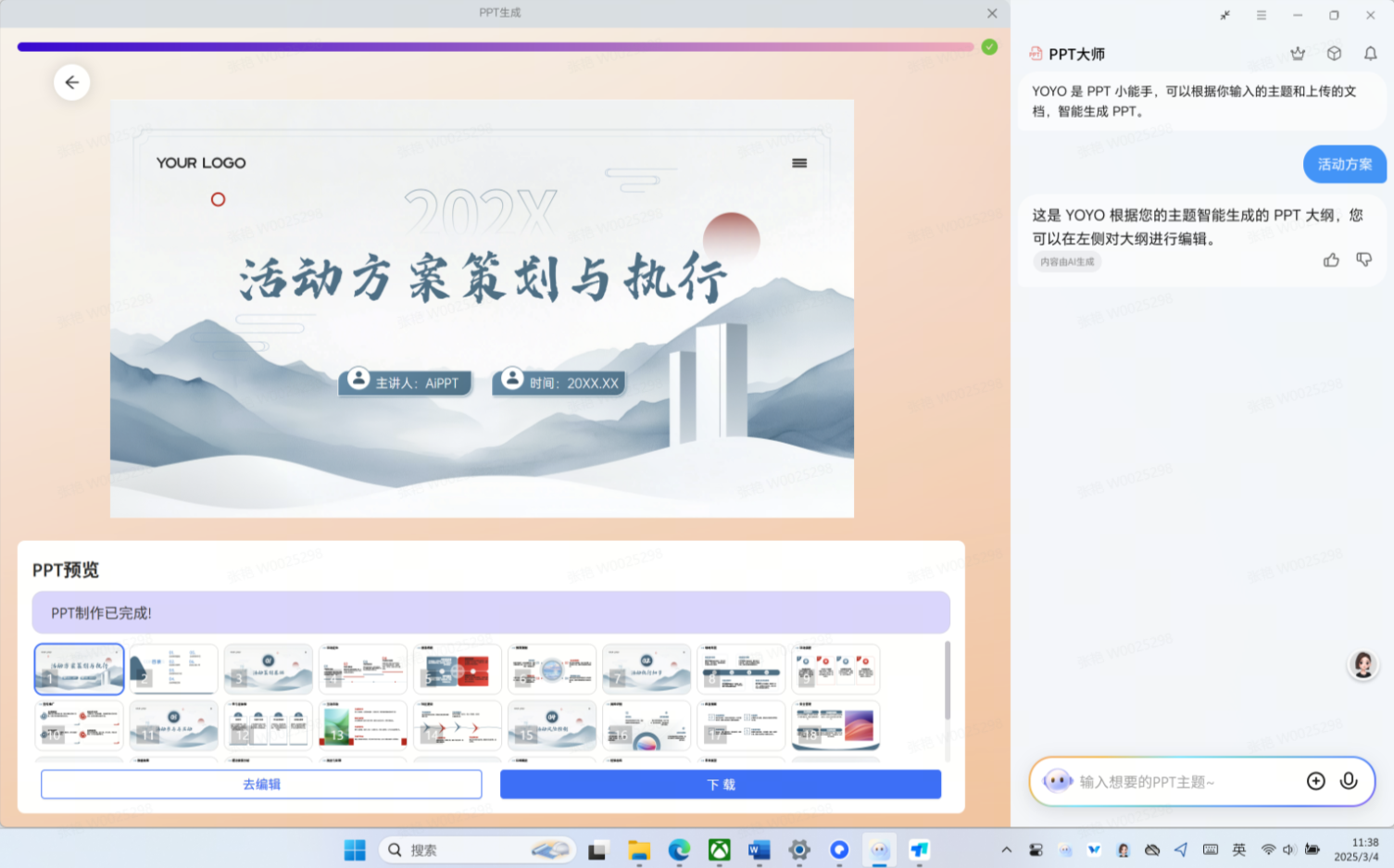1394x868 pixels.
Task: Click the thumbs up icon
Action: coord(1331,260)
